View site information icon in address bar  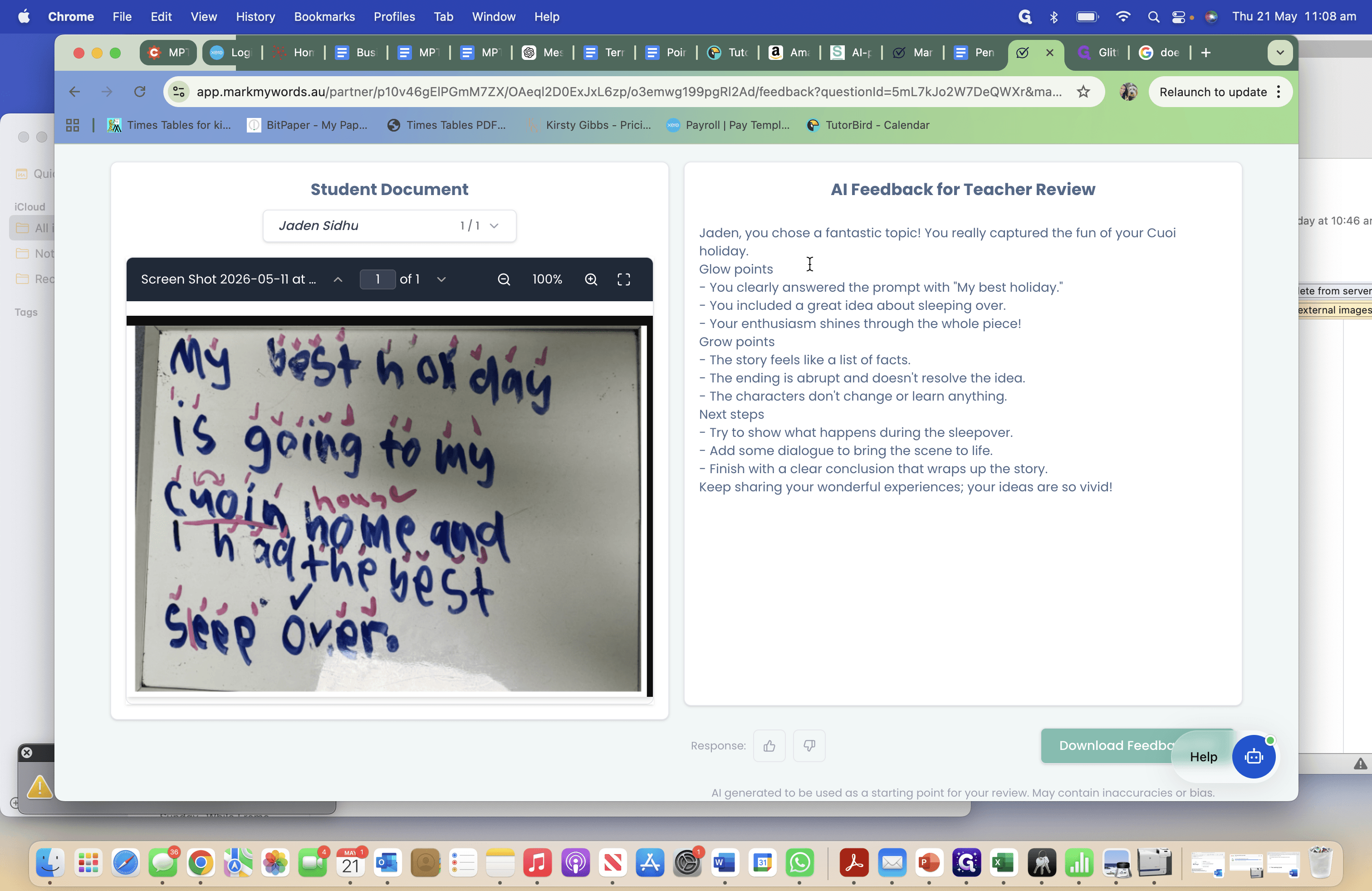tap(179, 92)
